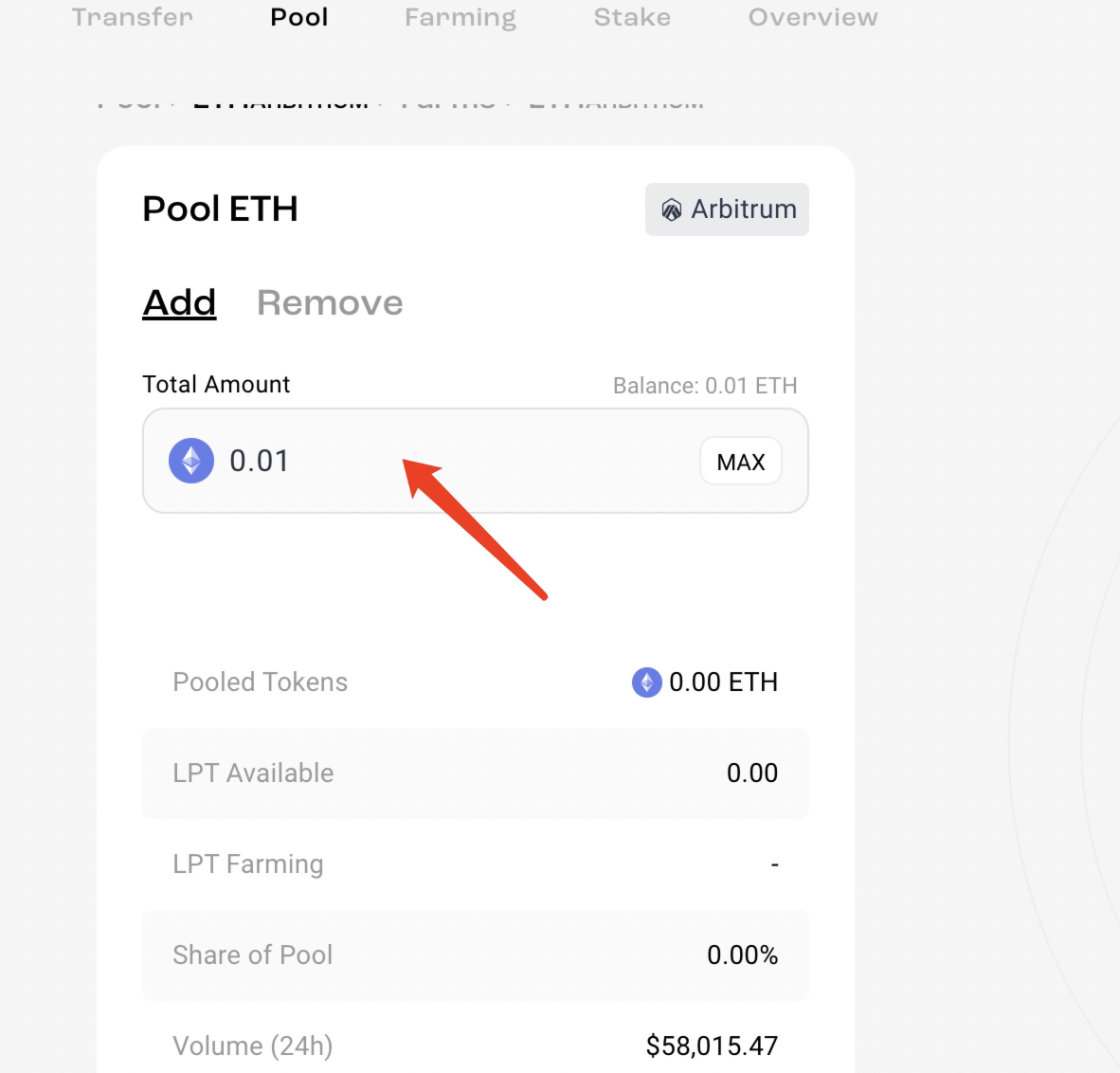Click the Volume (24h) dollar value
This screenshot has height=1073, width=1120.
pos(712,1046)
